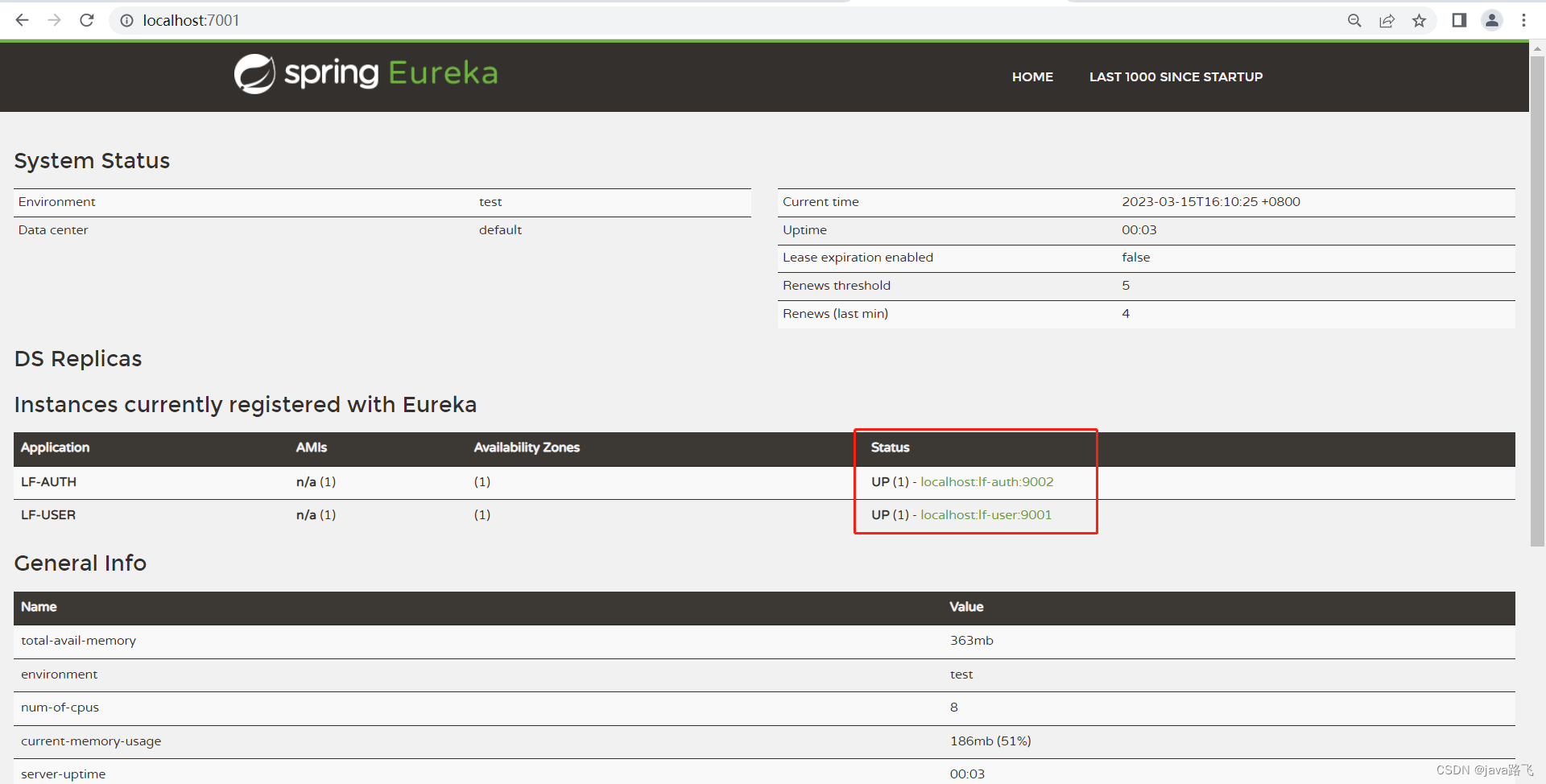This screenshot has height=784, width=1546.
Task: Click the browser forward arrow
Action: (x=55, y=20)
